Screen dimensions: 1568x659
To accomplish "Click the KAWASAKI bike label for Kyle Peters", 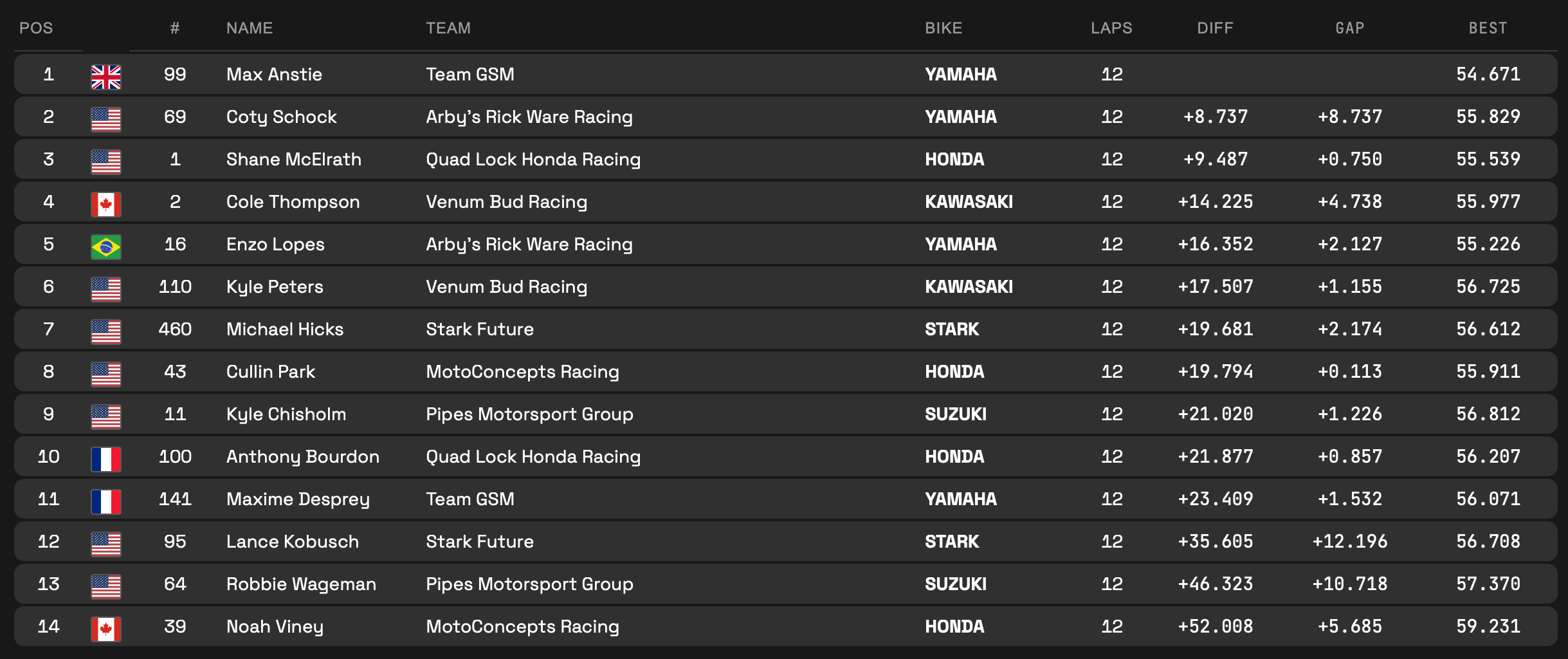I will click(969, 287).
